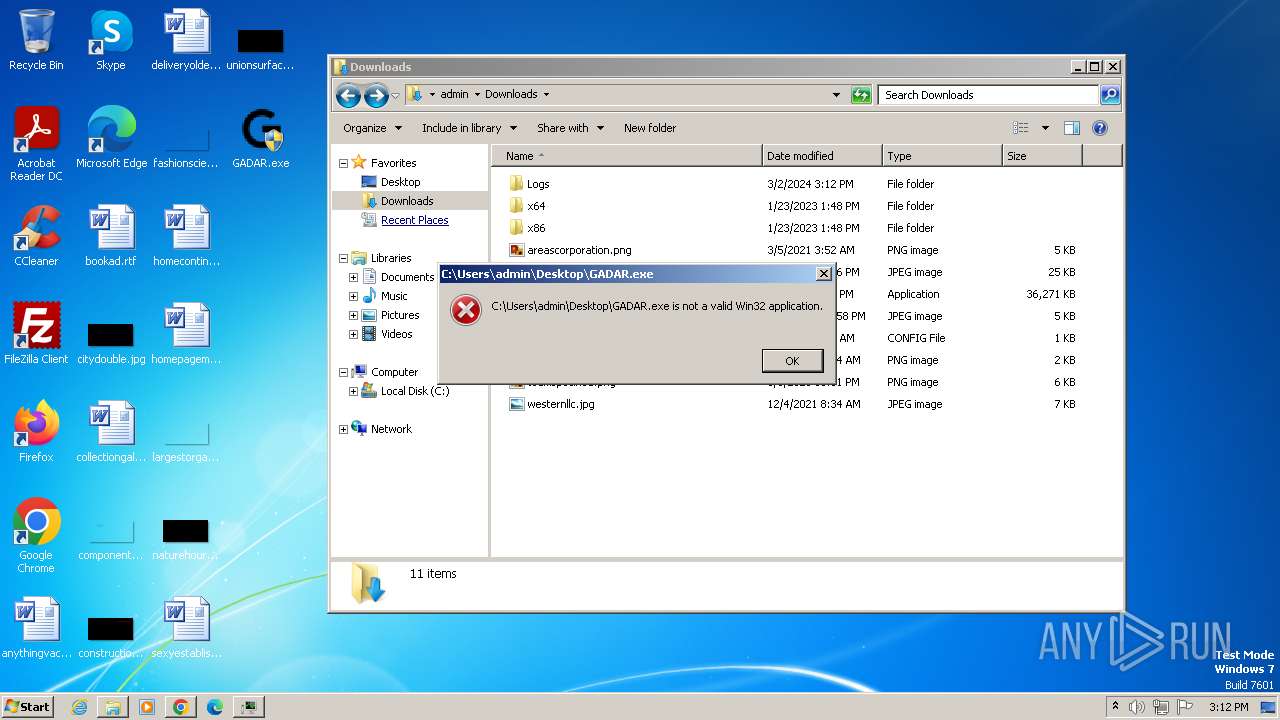The image size is (1280, 720).
Task: Open Acrobat Reader DC desktop shortcut
Action: pos(36,144)
